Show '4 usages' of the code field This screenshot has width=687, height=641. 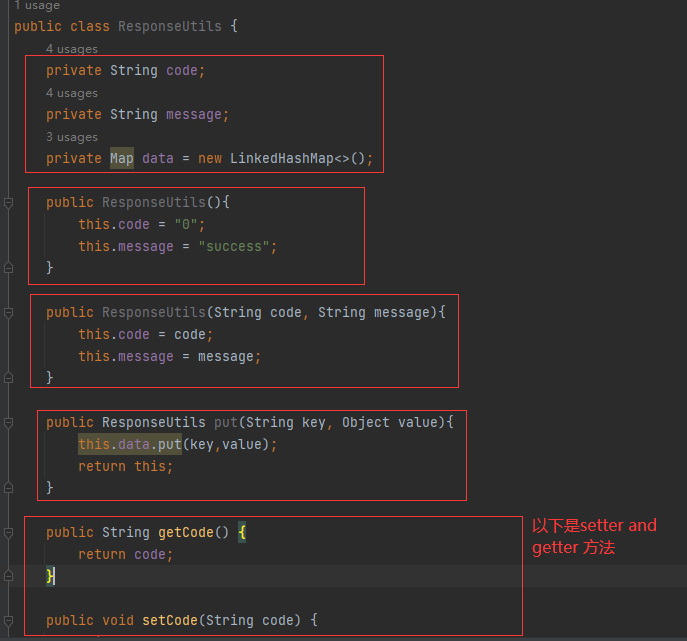click(71, 49)
